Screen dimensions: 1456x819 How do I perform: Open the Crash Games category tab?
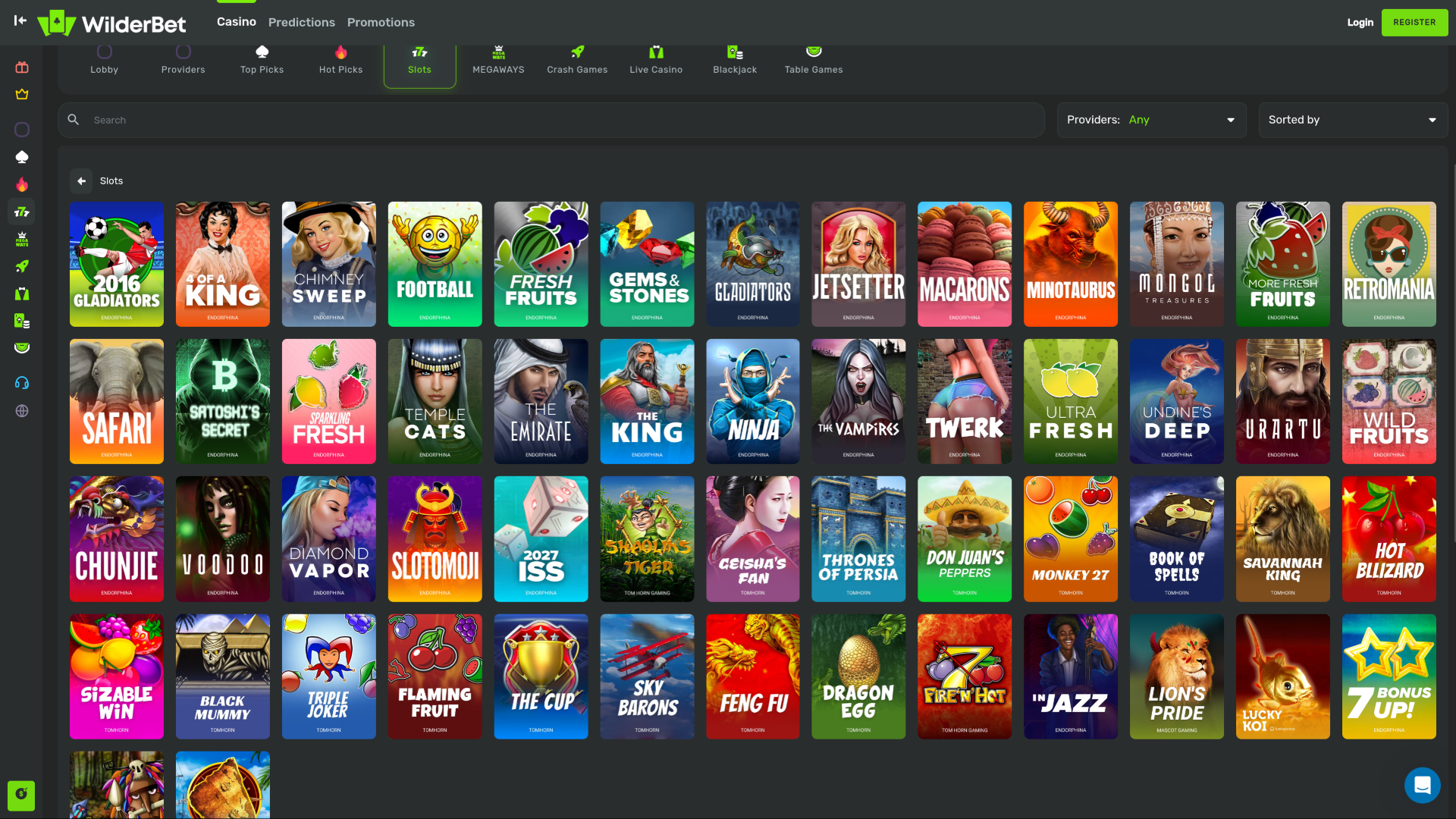(577, 61)
